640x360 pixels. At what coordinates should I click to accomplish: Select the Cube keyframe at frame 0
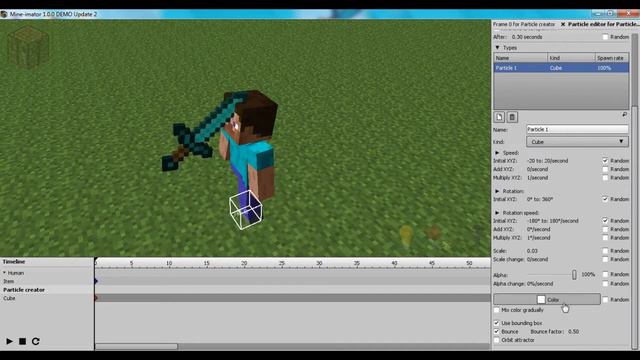pos(96,298)
